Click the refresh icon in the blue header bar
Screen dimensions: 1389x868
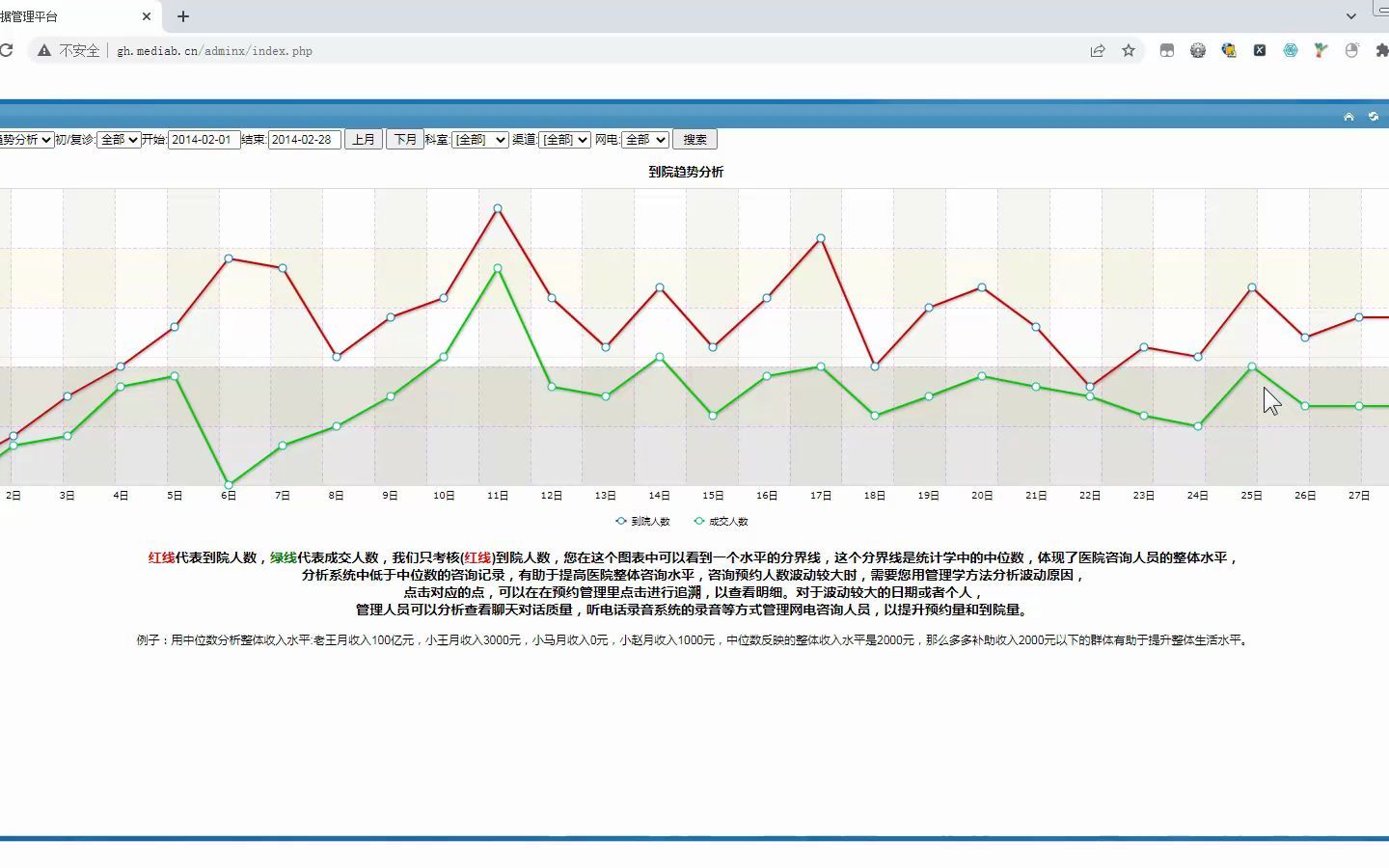[1374, 117]
